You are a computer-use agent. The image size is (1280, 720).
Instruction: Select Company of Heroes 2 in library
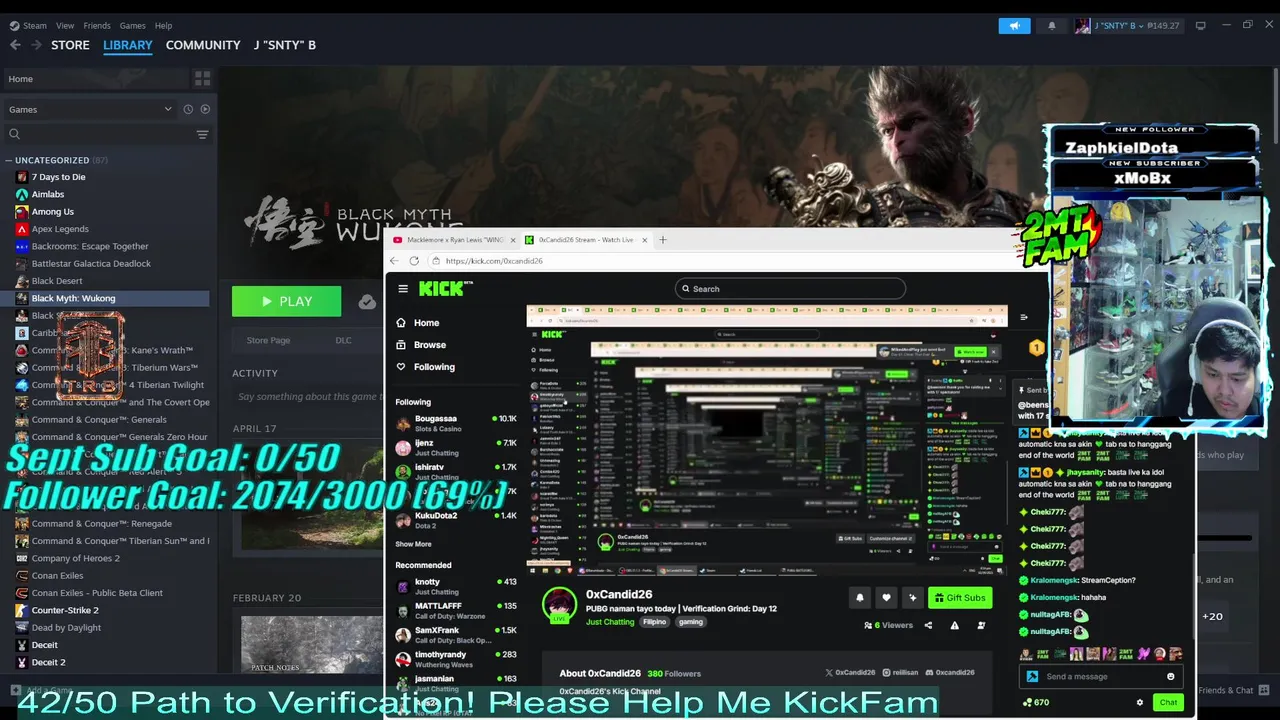75,558
